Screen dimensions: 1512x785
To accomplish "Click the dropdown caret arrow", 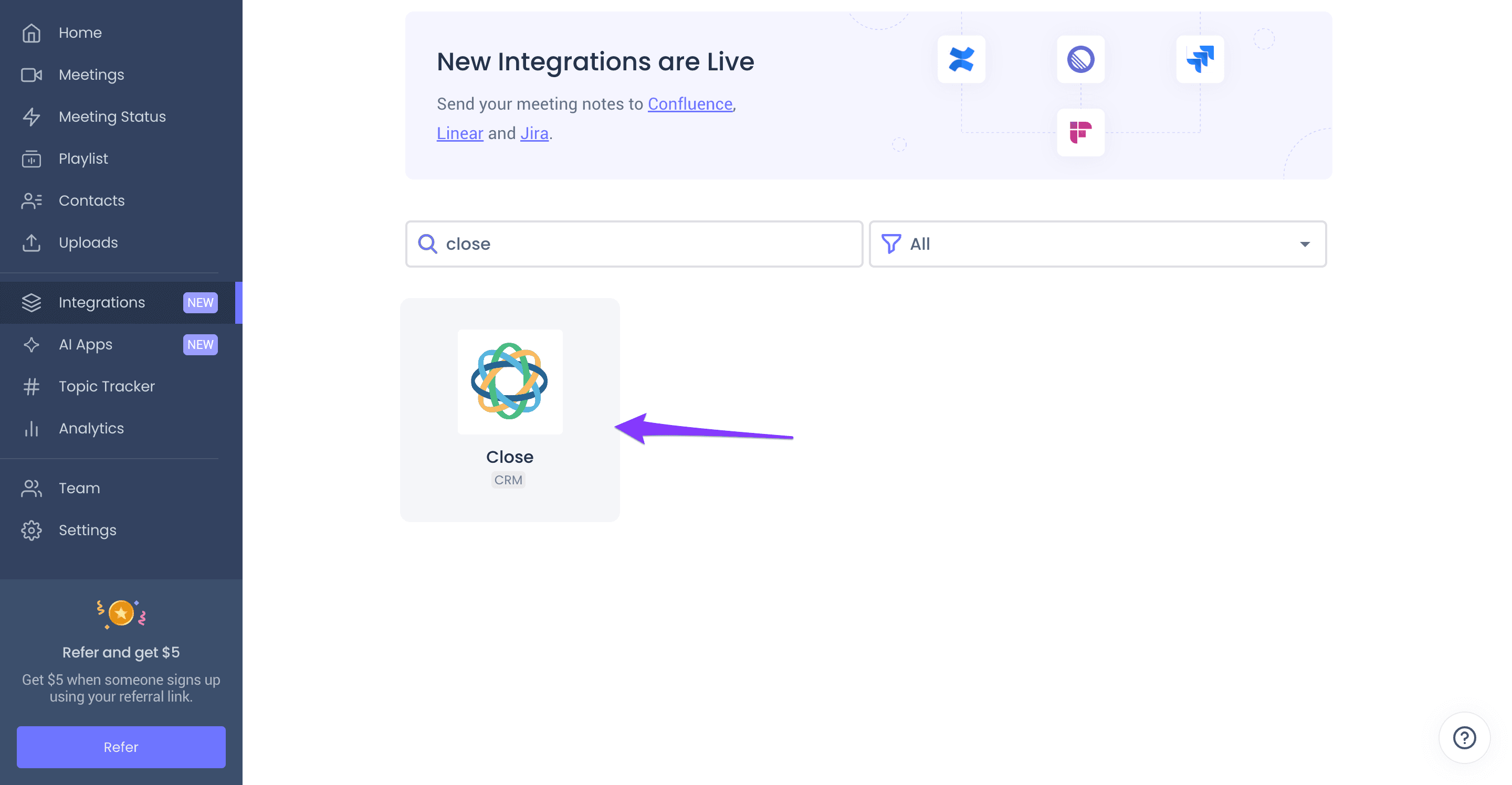I will click(1304, 244).
